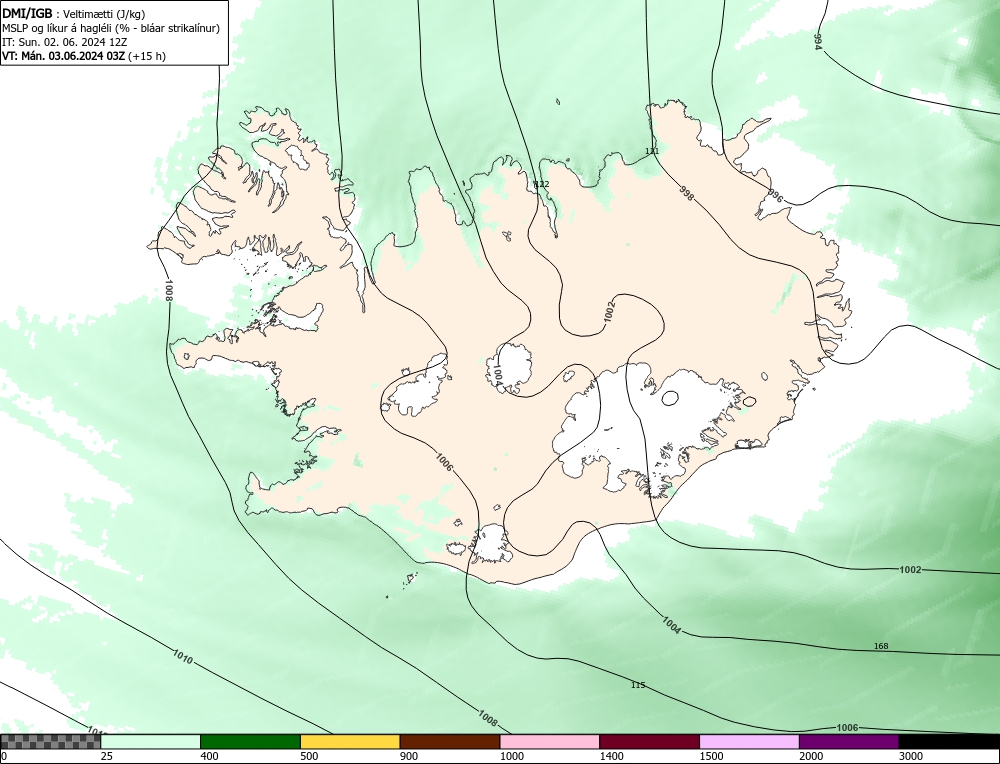Select the light green 25–400 legend swatch

click(151, 741)
